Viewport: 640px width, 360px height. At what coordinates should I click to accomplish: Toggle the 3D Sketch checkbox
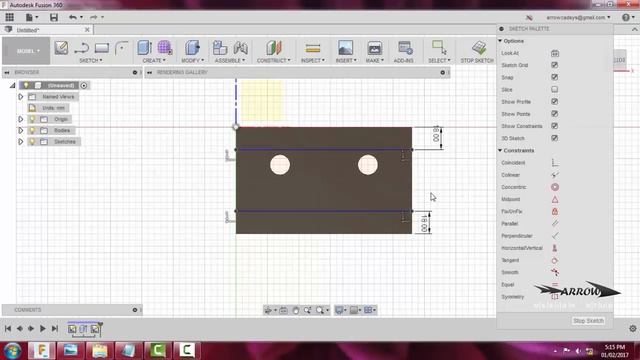554,138
